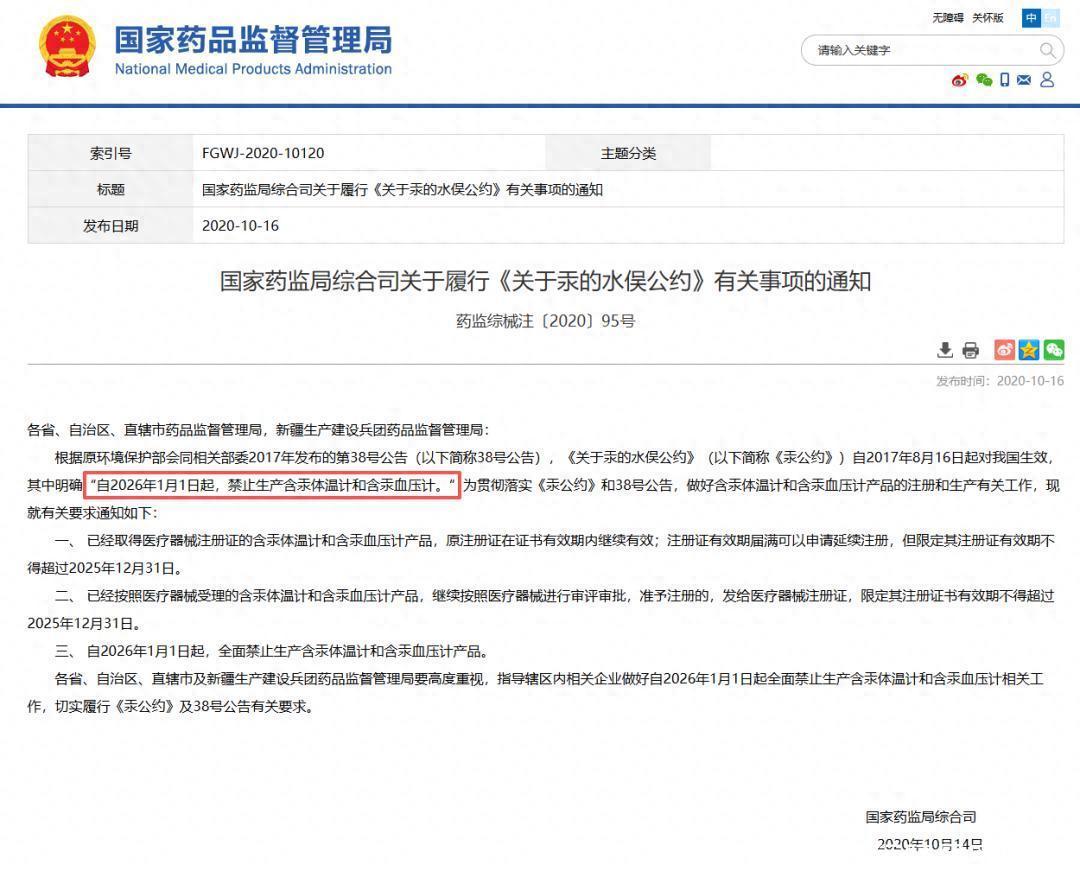The width and height of the screenshot is (1080, 877).
Task: Click the search magnifier icon
Action: tap(1048, 50)
